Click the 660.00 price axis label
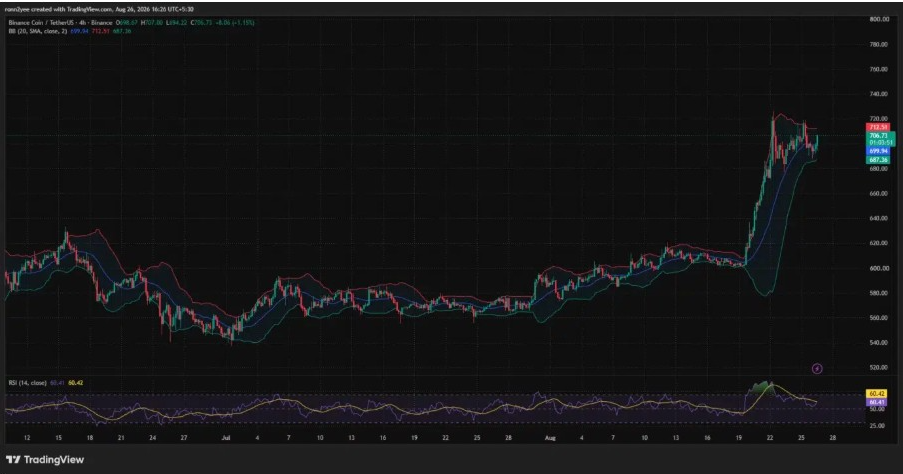903x474 pixels. (879, 194)
